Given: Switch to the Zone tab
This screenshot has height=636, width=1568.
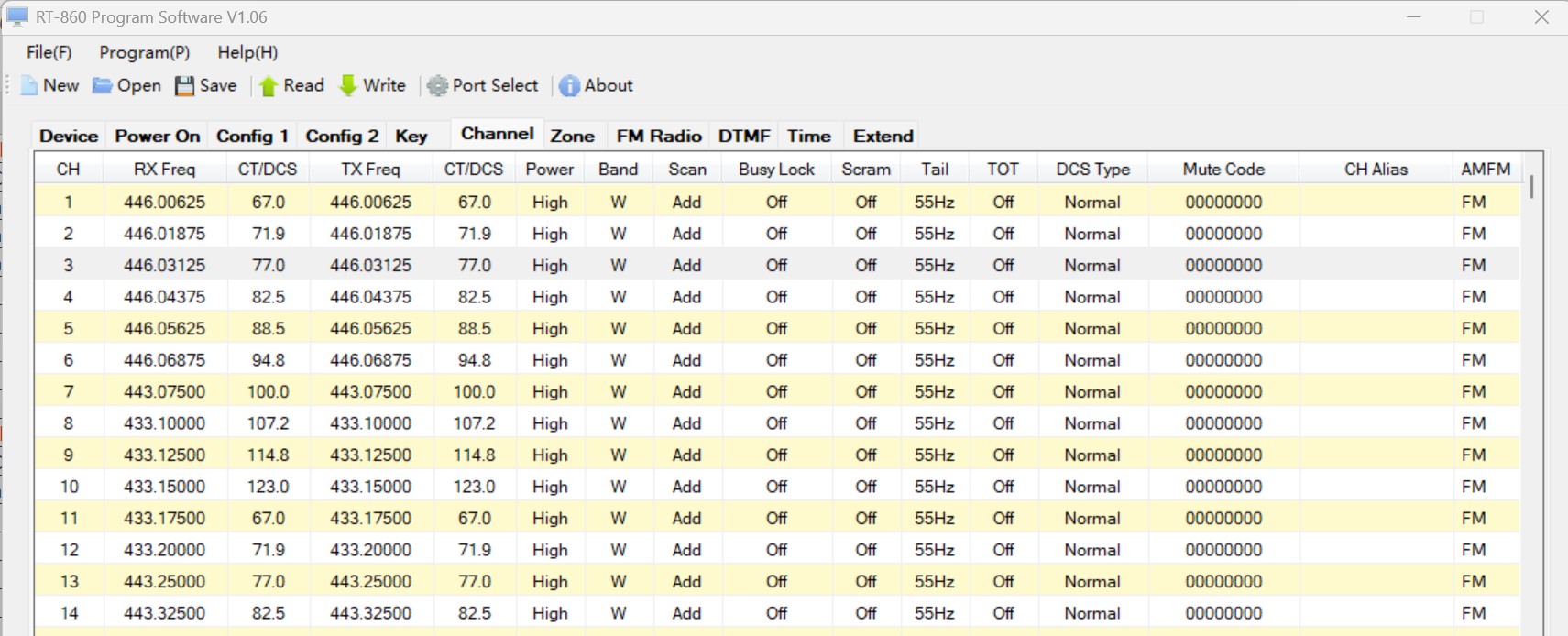Looking at the screenshot, I should (x=572, y=137).
